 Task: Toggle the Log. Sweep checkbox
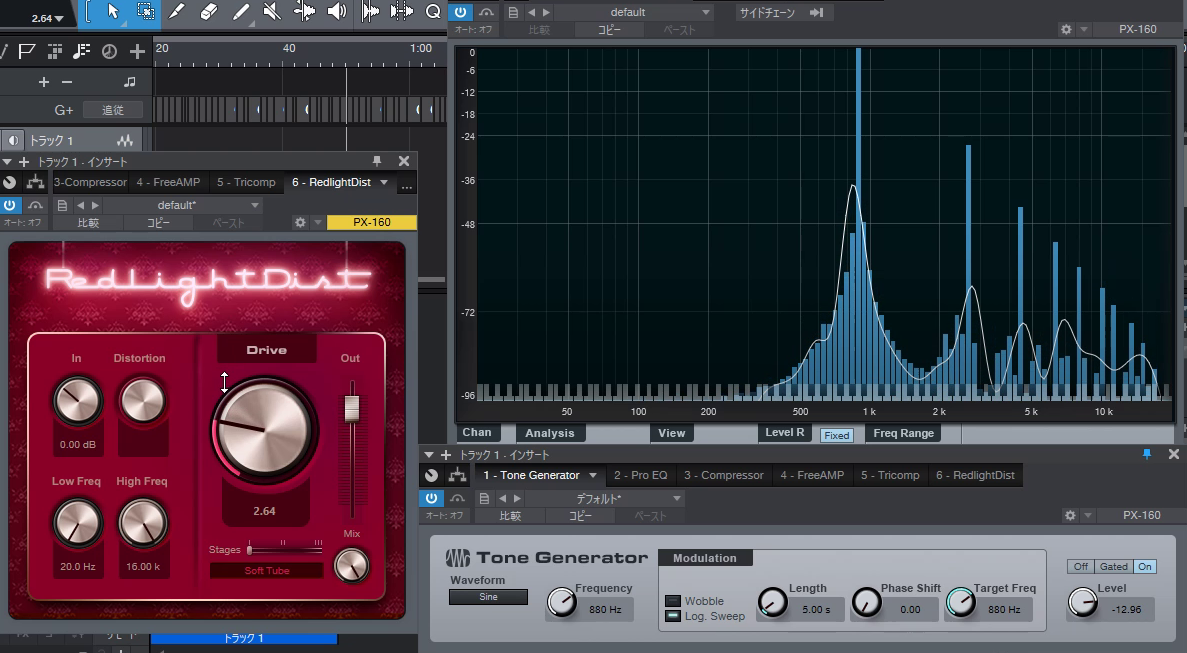pos(672,616)
